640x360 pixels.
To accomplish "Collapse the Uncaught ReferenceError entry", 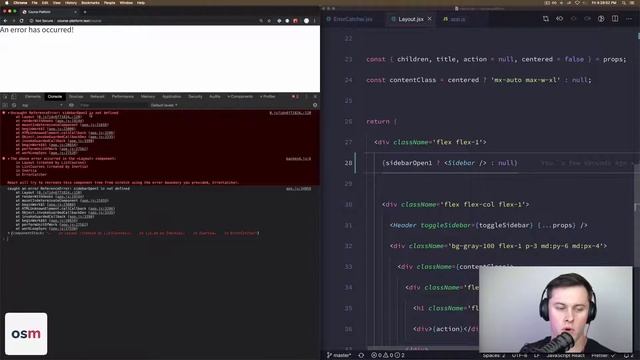I will pyautogui.click(x=9, y=113).
